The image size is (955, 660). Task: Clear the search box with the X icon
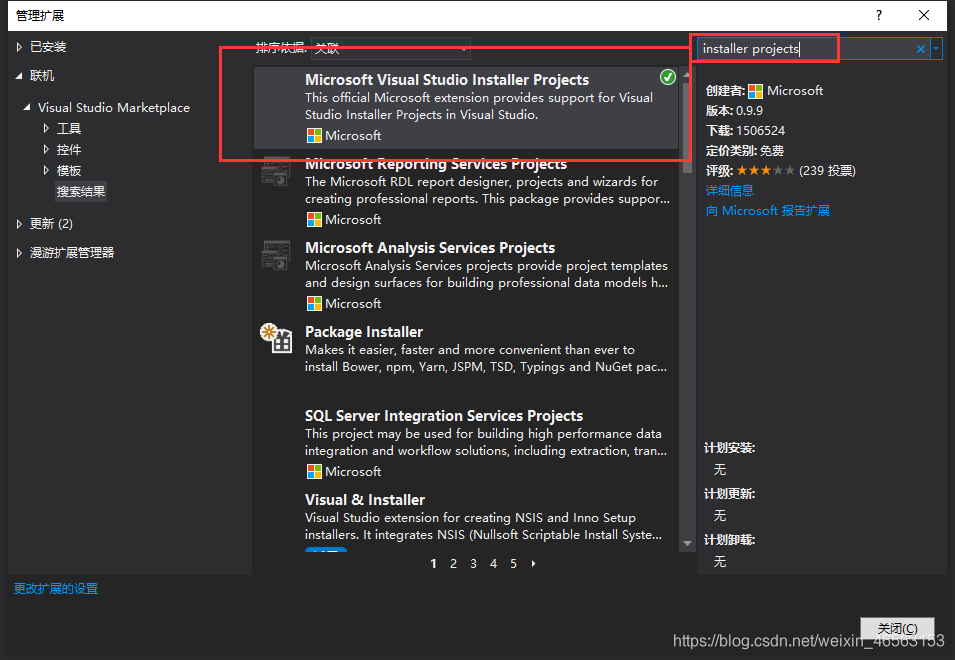click(920, 49)
